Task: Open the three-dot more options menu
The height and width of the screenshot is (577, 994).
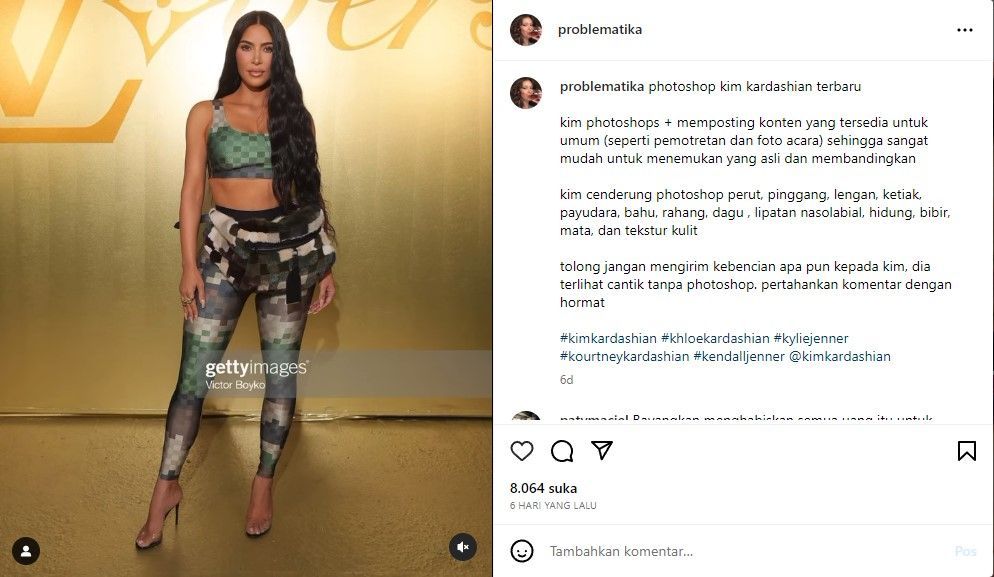Action: [x=965, y=30]
